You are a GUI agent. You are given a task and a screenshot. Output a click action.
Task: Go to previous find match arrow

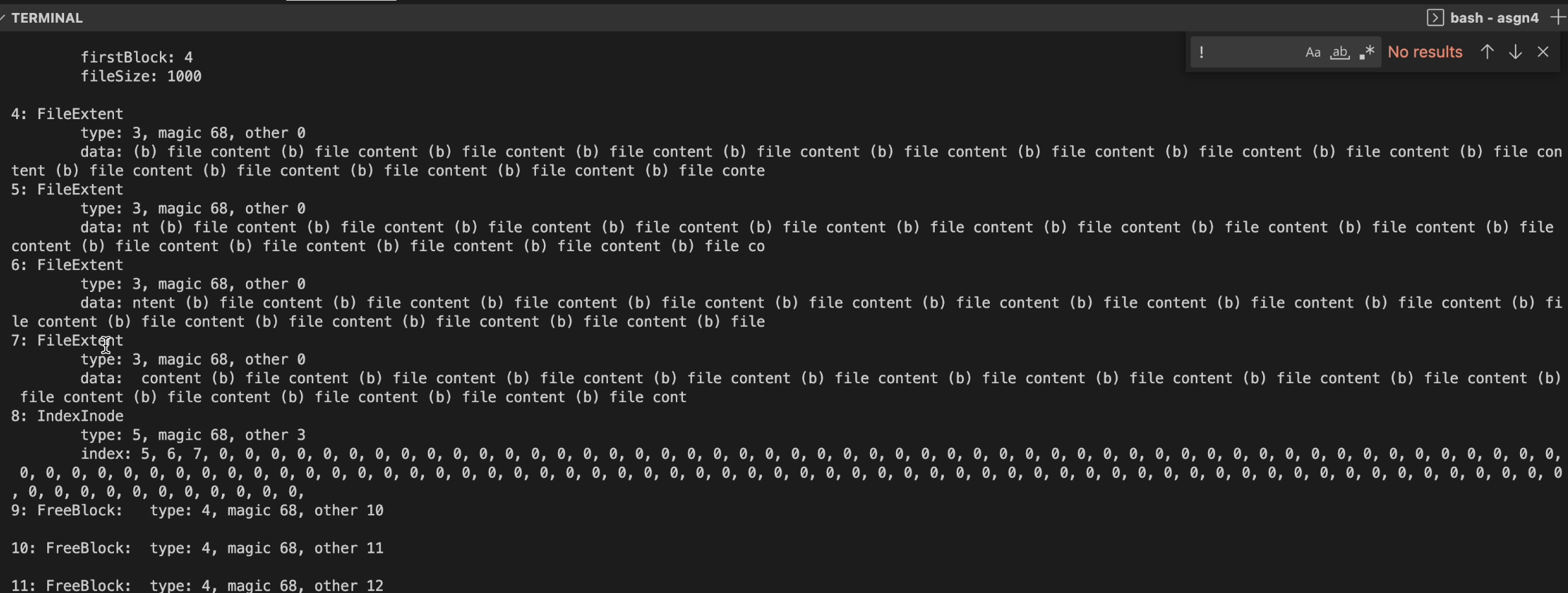coord(1487,52)
